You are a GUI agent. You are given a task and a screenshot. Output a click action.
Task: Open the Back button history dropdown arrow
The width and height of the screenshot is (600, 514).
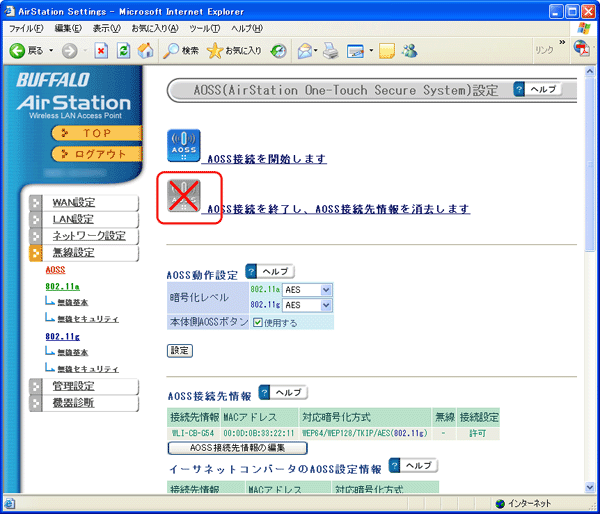click(51, 51)
